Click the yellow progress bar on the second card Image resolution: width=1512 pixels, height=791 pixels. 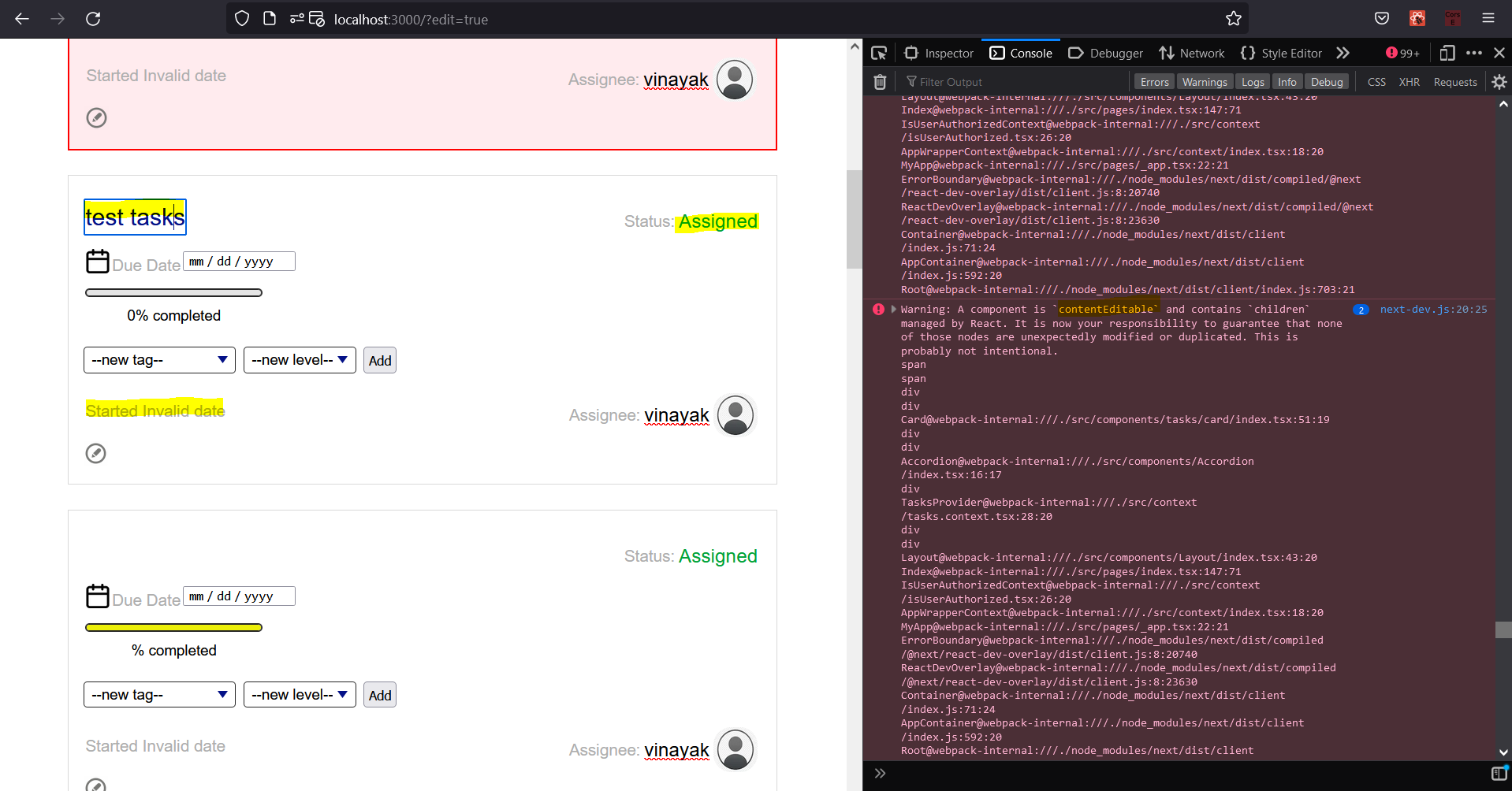pos(173,626)
